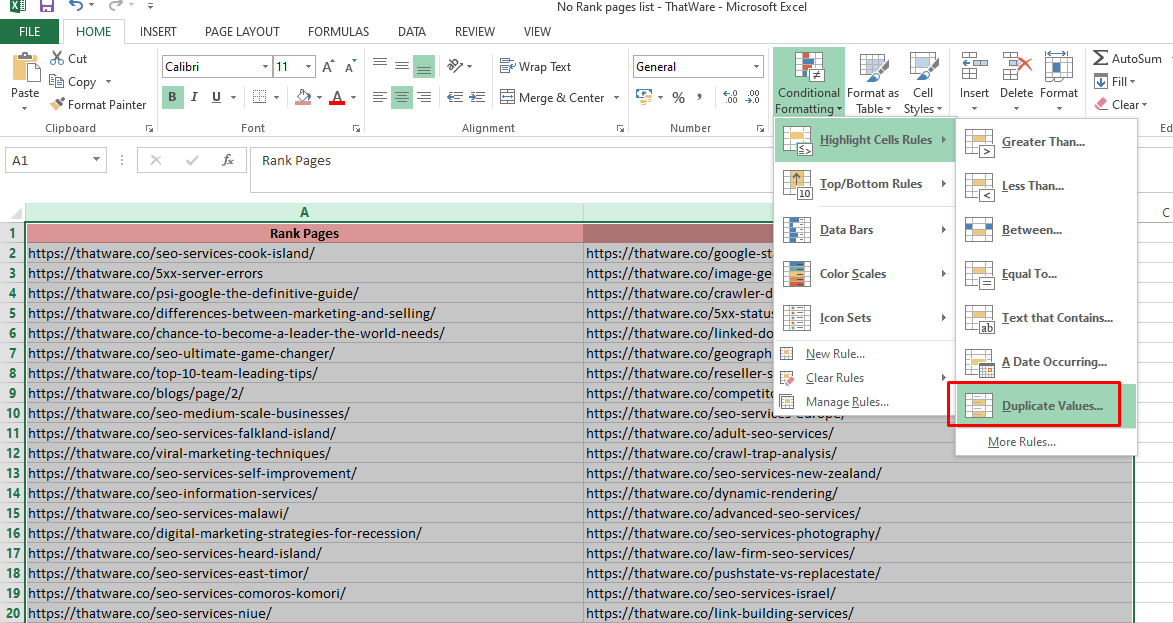
Task: Select Duplicate Values... rule
Action: pyautogui.click(x=1046, y=405)
